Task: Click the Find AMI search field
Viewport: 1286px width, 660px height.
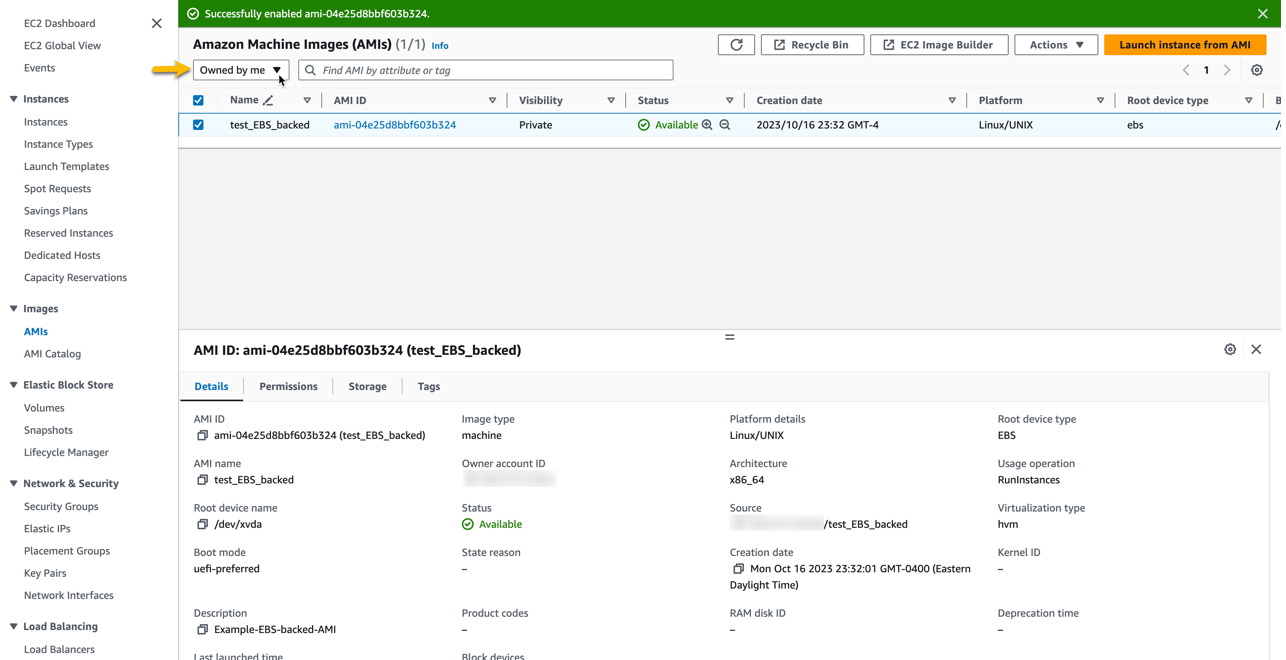Action: [485, 70]
